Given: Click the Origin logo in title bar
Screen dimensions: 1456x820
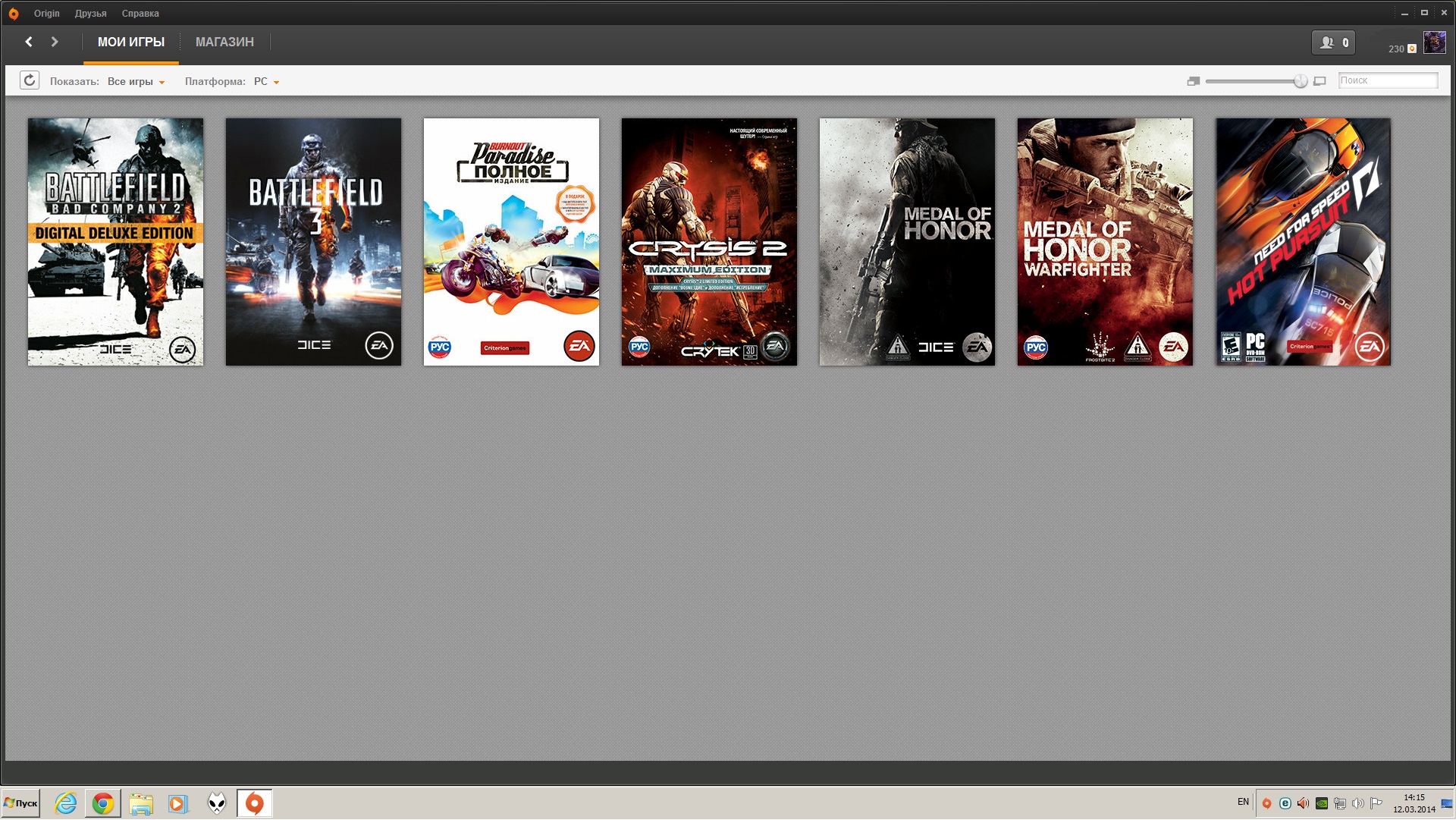Looking at the screenshot, I should (13, 14).
